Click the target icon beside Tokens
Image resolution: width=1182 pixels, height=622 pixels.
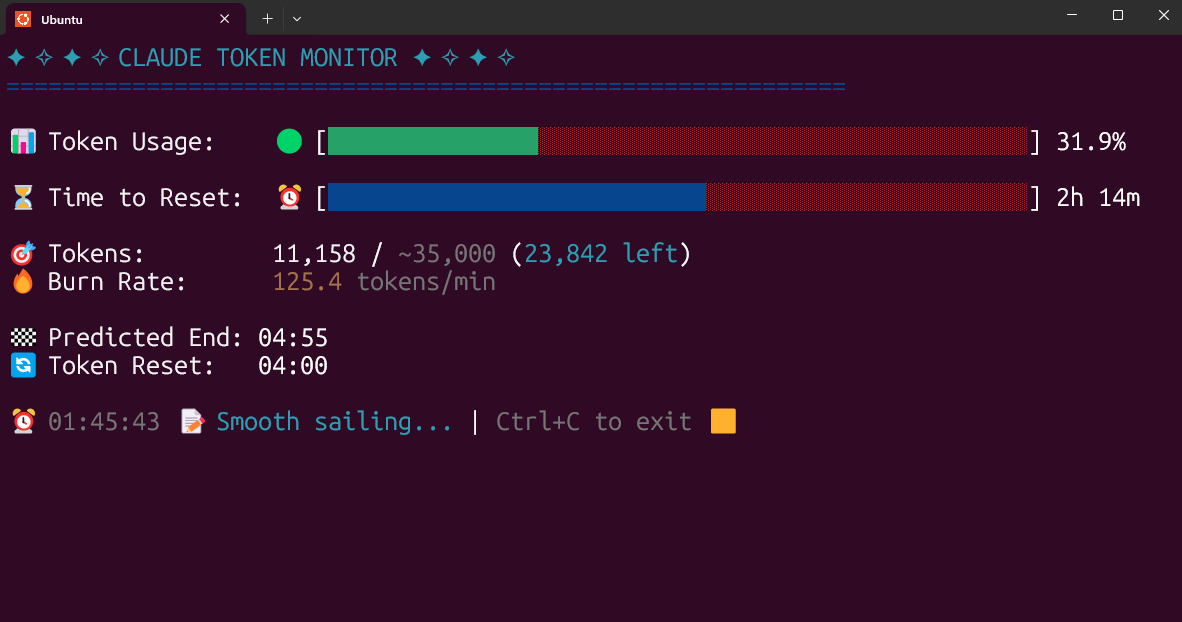point(22,254)
